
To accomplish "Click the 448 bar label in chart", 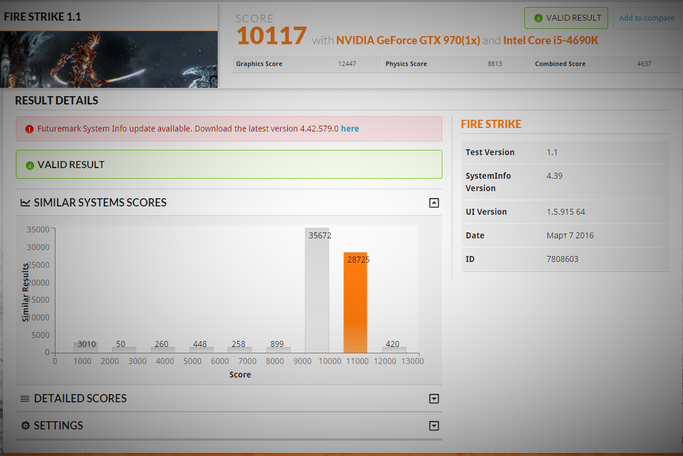I will pos(200,344).
